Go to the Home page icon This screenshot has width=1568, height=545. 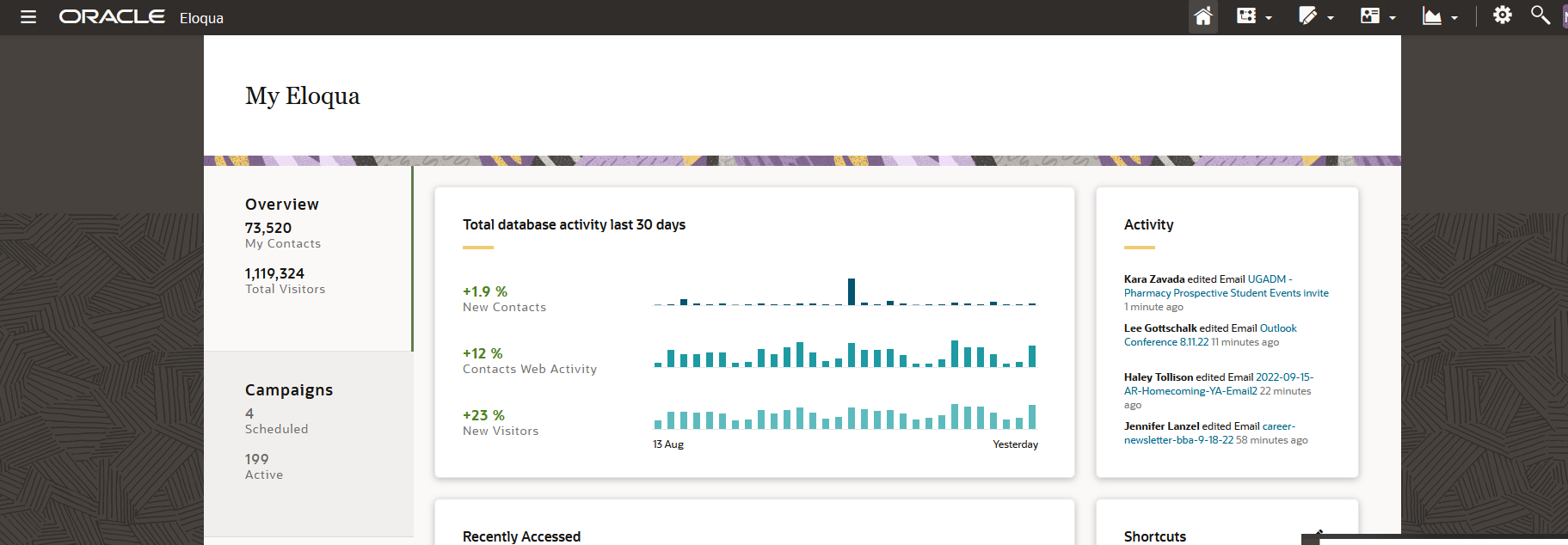tap(1203, 16)
